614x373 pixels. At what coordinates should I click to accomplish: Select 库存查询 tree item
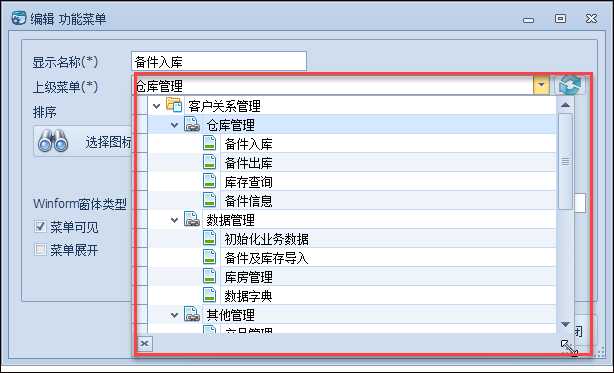click(249, 182)
